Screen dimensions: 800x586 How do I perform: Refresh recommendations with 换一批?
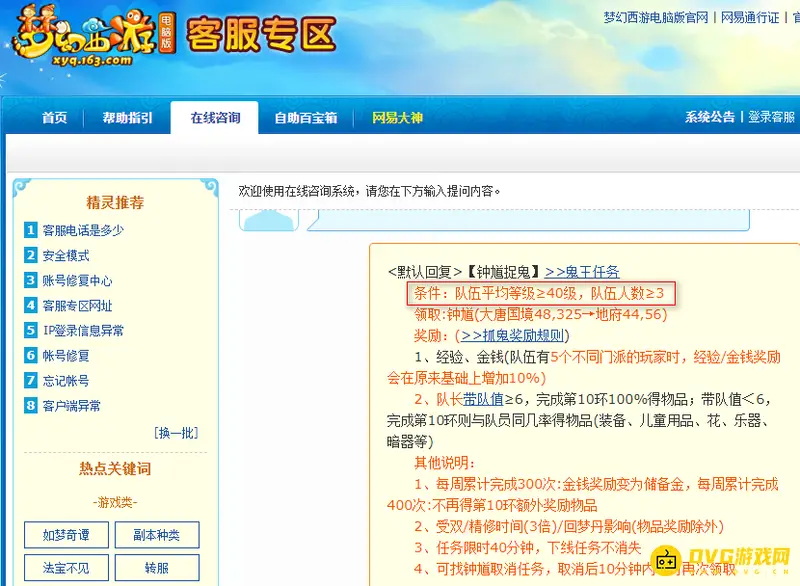coord(176,433)
